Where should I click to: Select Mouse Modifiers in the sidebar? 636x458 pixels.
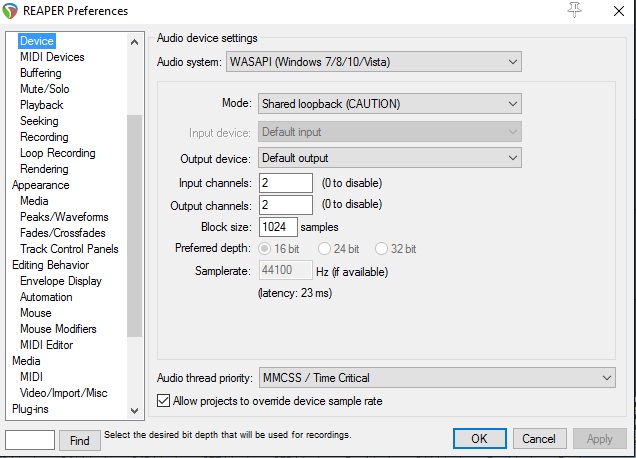58,329
